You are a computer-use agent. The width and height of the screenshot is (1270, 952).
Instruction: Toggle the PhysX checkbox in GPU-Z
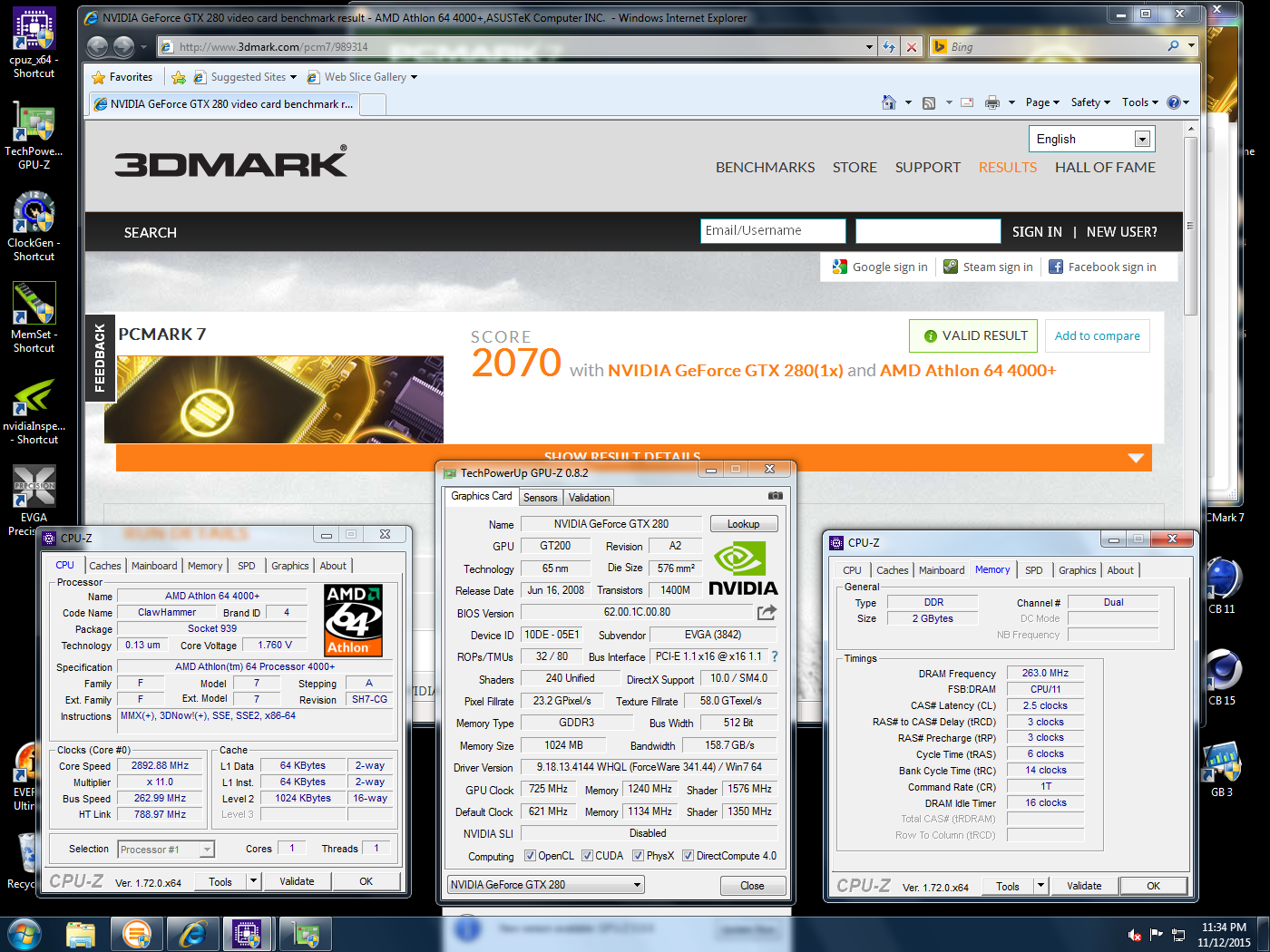coord(638,856)
